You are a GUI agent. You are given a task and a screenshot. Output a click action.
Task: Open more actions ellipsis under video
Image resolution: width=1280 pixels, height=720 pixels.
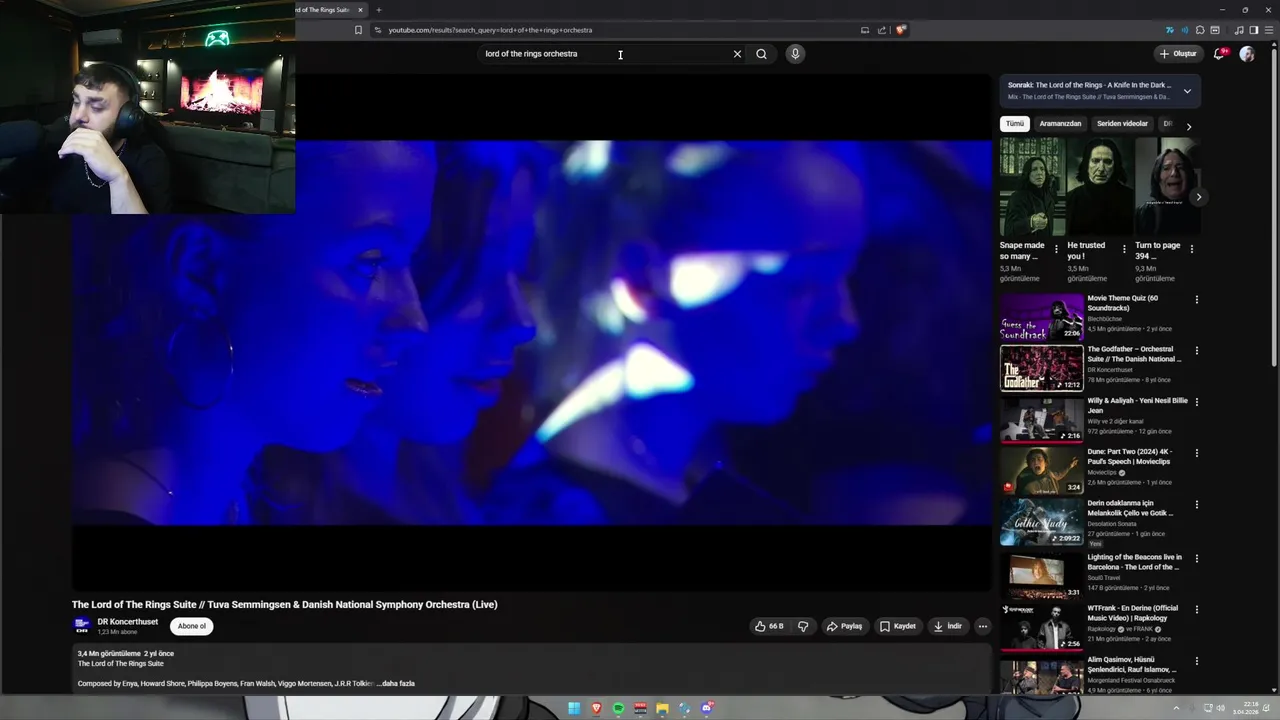pos(983,626)
